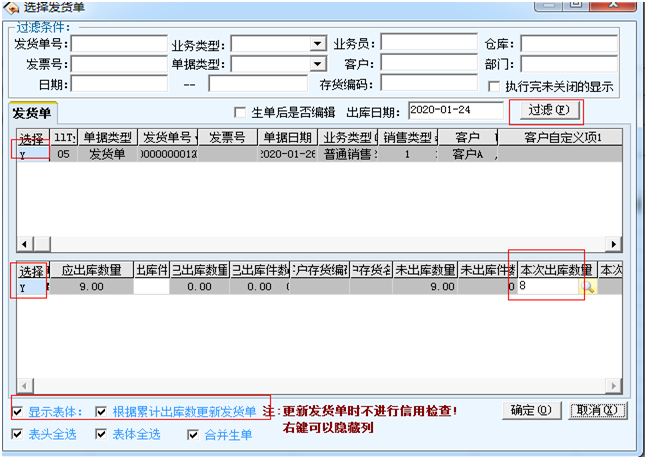This screenshot has height=459, width=647.
Task: Click left scroll arrow of lower table
Action: 19,385
